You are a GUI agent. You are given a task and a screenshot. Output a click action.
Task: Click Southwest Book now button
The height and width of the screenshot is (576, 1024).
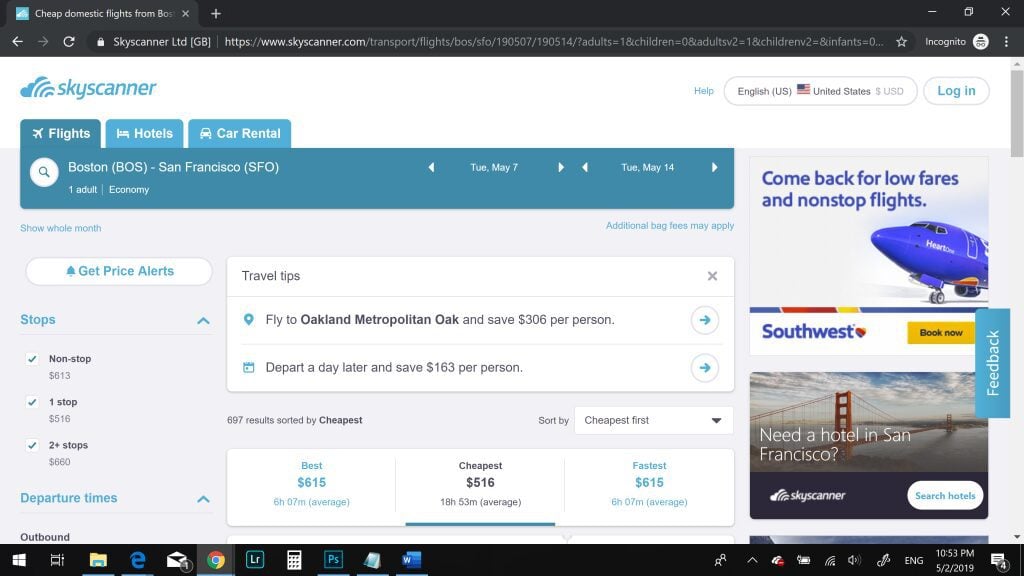(940, 332)
